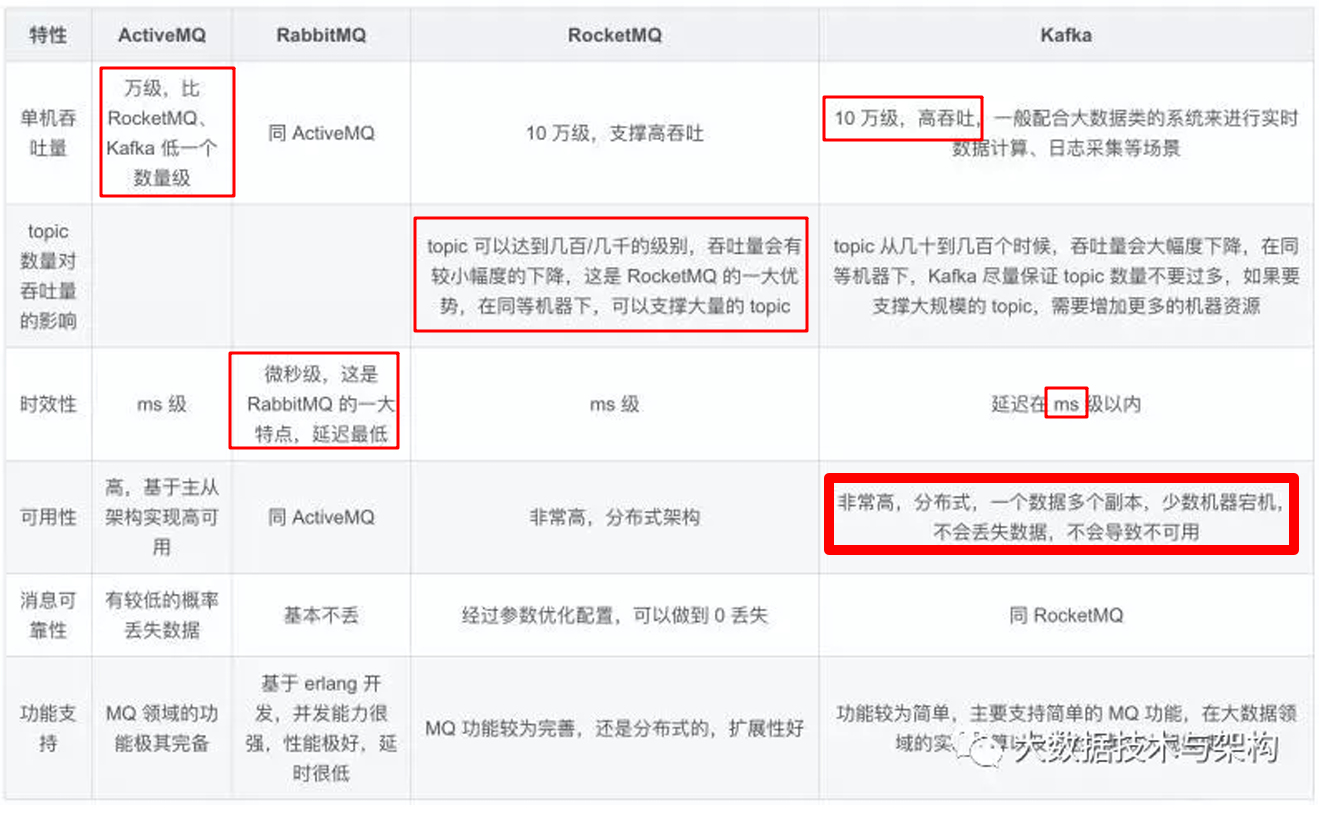Click the '非常高，分布式架构' cell
Screen dimensions: 1319x814
coord(614,517)
